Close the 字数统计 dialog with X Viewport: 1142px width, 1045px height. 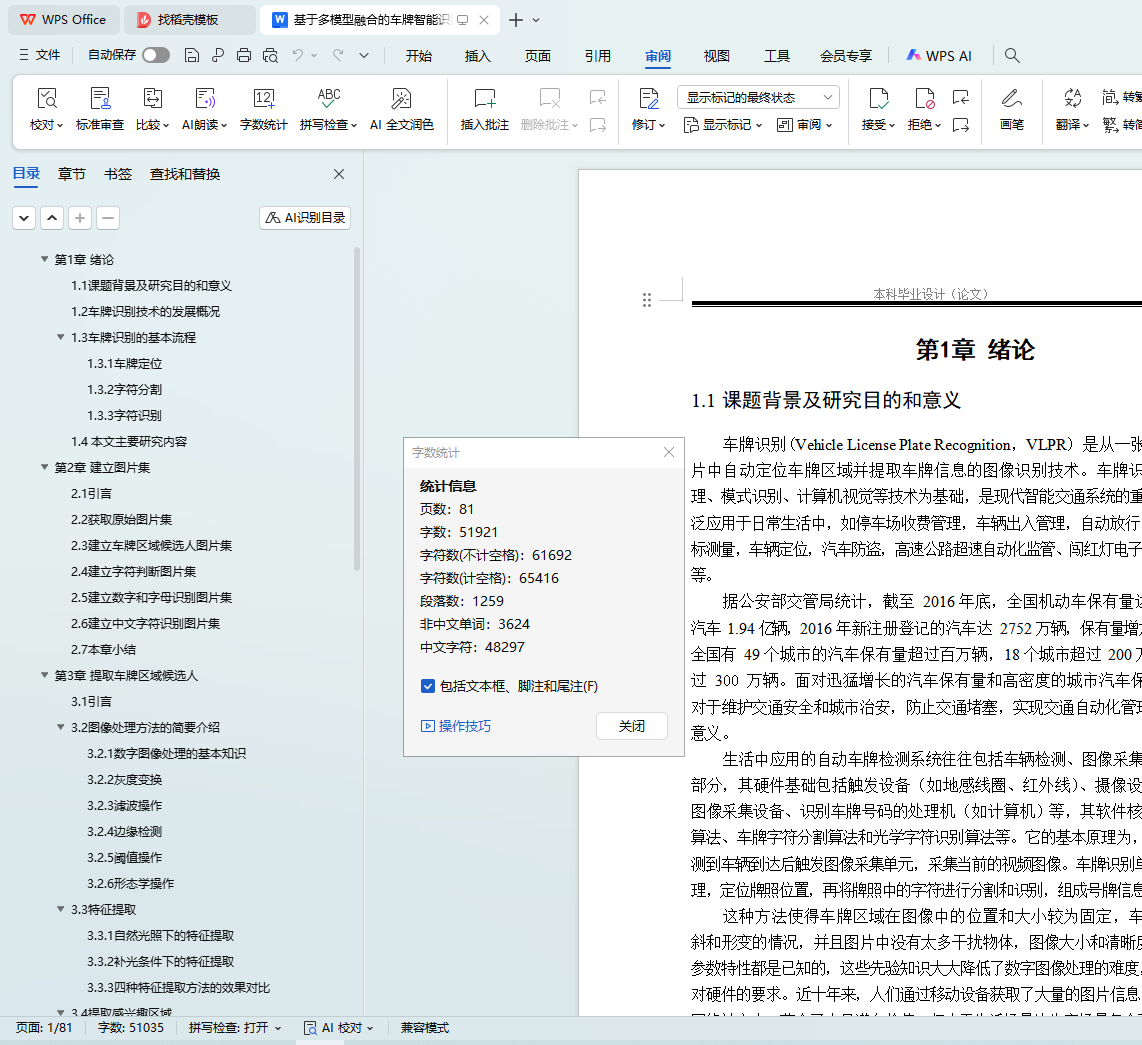[669, 452]
